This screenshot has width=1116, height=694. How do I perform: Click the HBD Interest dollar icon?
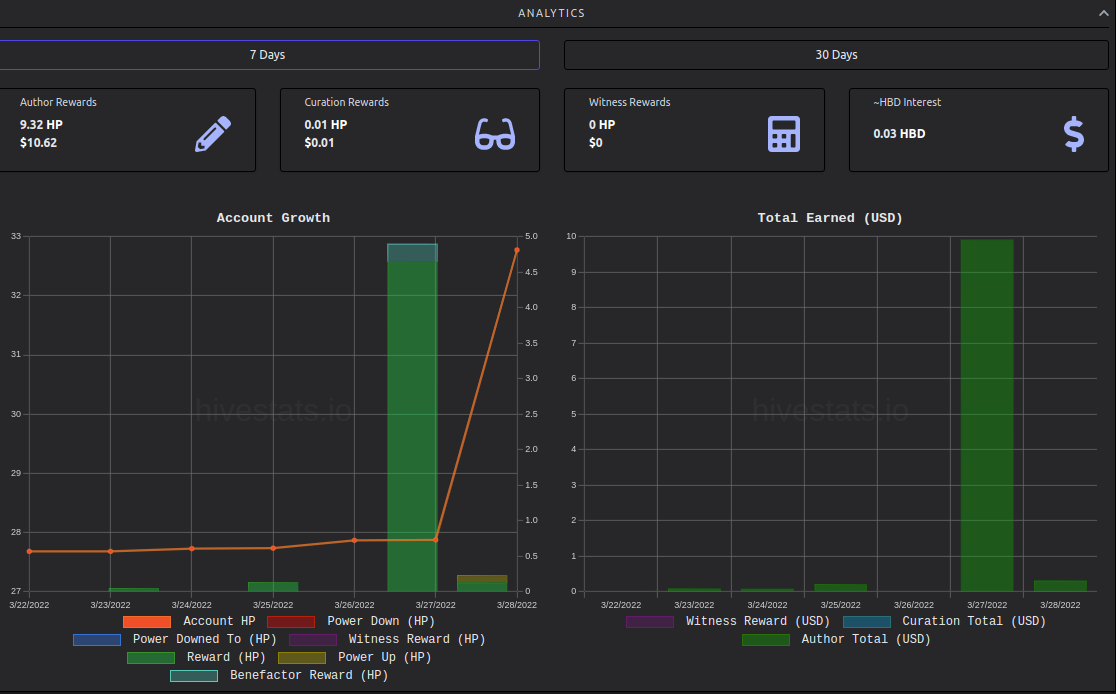[x=1073, y=134]
